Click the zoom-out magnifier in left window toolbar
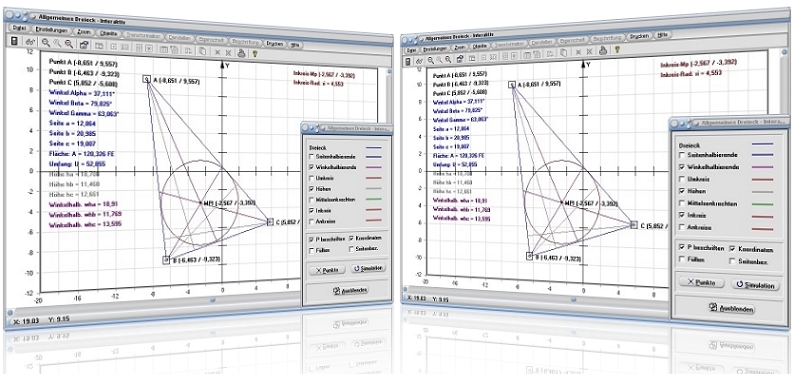Viewport: 794px width, 374px height. pyautogui.click(x=68, y=44)
